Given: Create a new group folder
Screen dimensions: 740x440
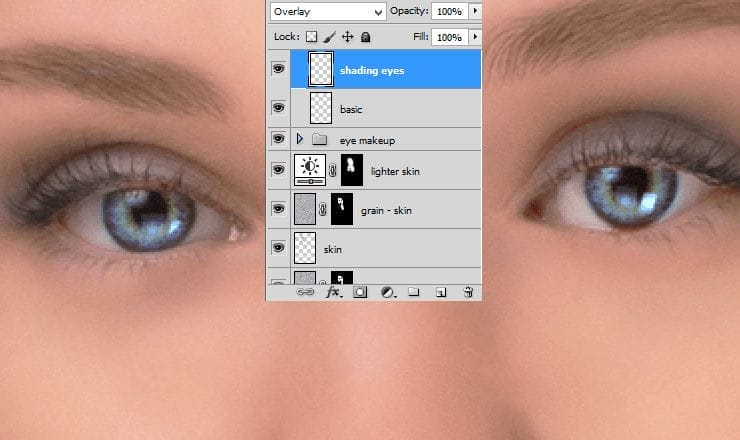Looking at the screenshot, I should pos(414,293).
